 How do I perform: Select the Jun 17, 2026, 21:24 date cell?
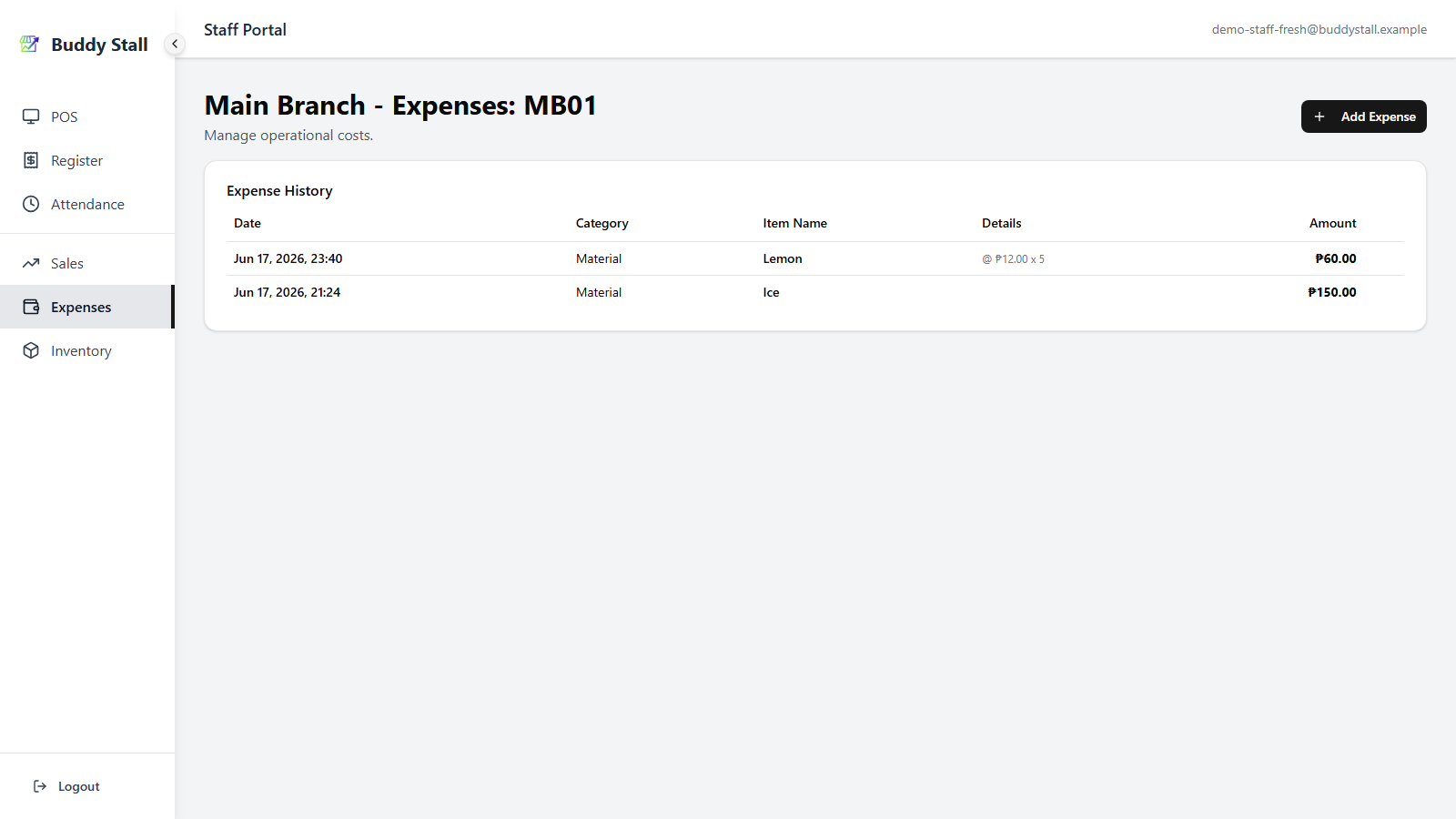[287, 292]
